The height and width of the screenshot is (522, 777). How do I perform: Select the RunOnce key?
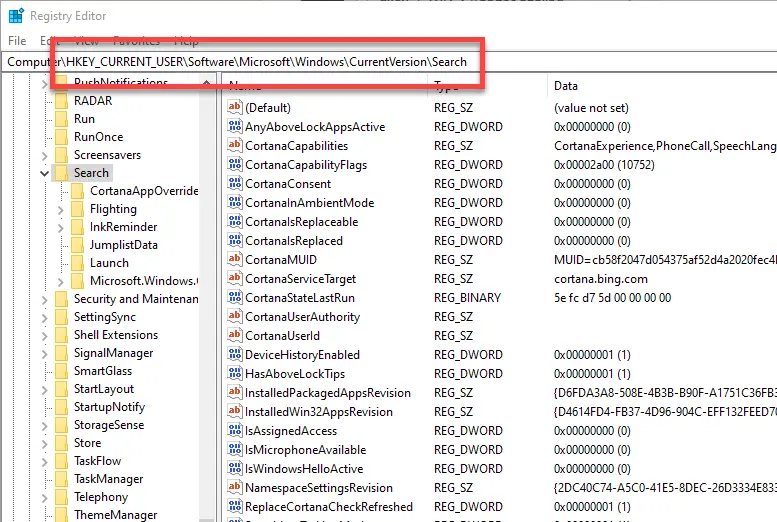[x=98, y=137]
